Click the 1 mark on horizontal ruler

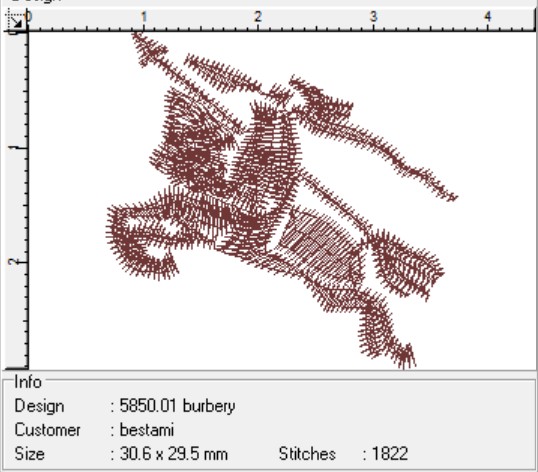pyautogui.click(x=143, y=16)
